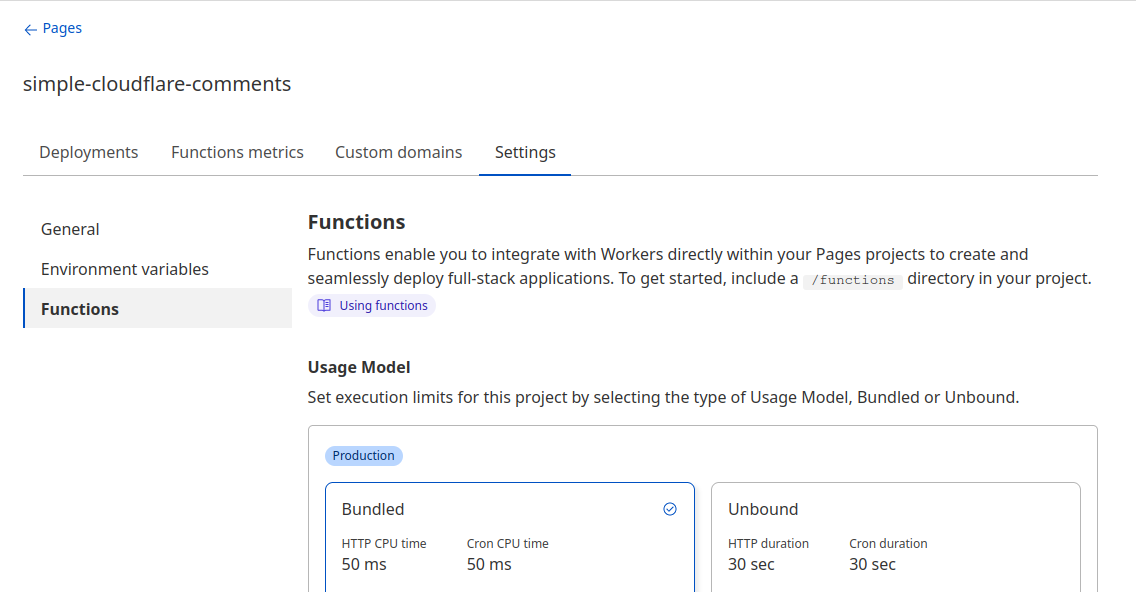Image resolution: width=1136 pixels, height=592 pixels.
Task: Click the Unbound plan card heading
Action: [x=763, y=509]
